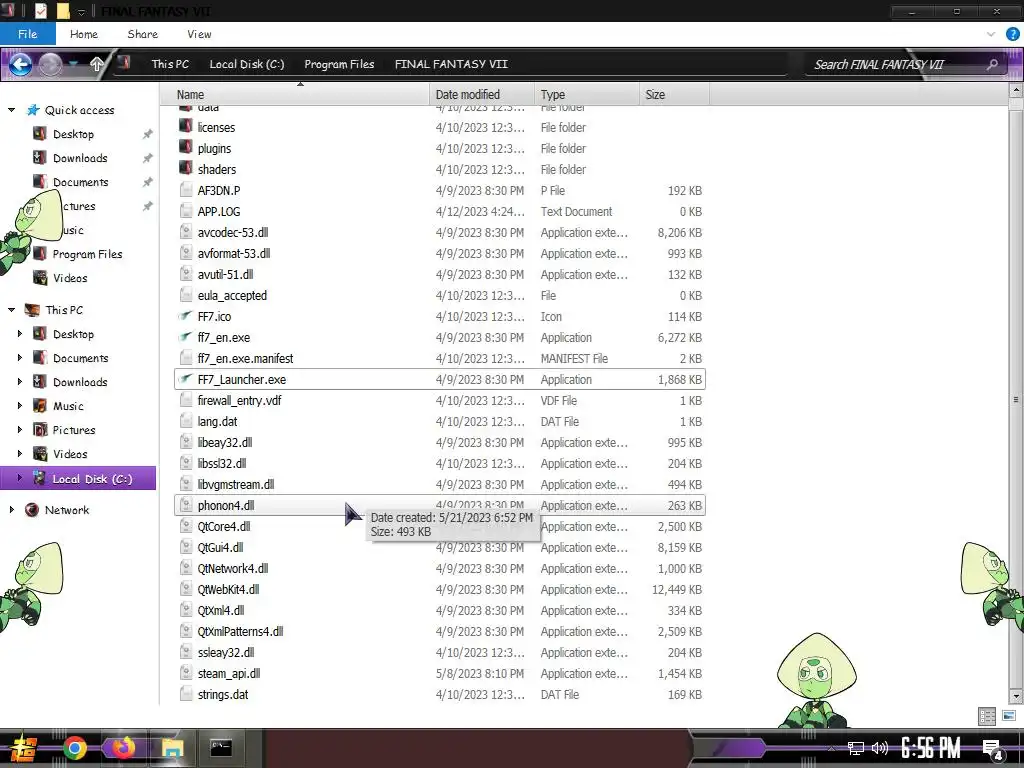Image resolution: width=1024 pixels, height=768 pixels.
Task: Navigate to This PC breadcrumb
Action: [x=170, y=64]
